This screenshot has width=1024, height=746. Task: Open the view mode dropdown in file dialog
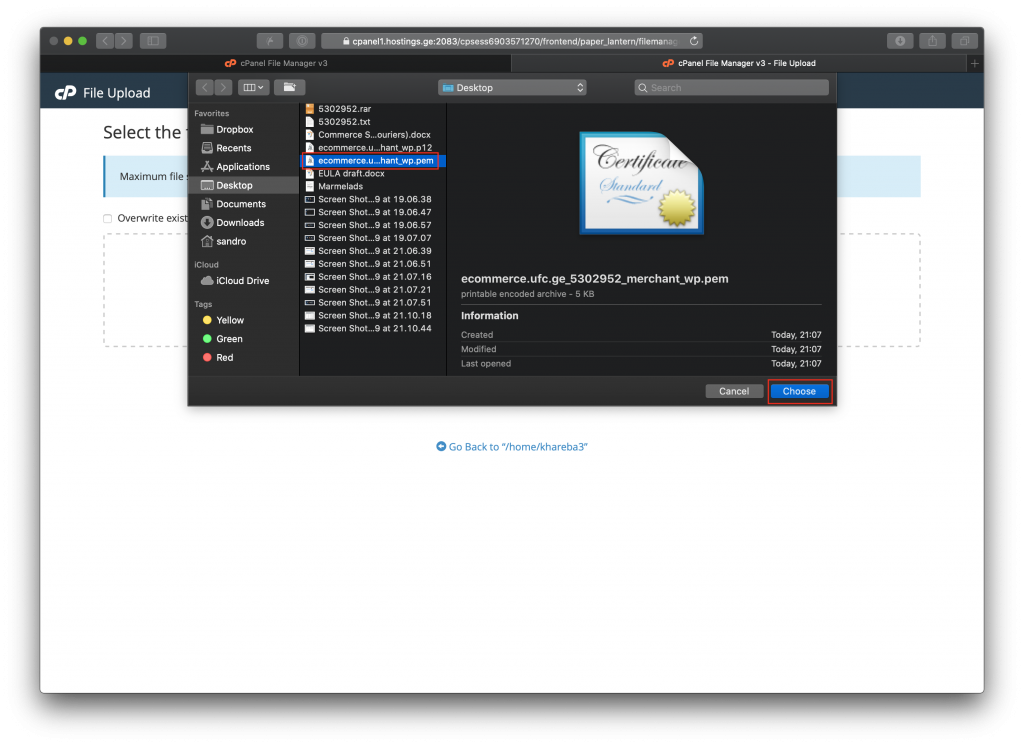(252, 87)
